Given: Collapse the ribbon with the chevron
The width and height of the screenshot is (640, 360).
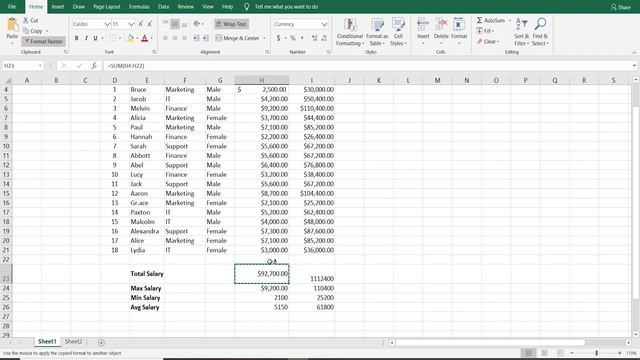Looking at the screenshot, I should coord(634,53).
